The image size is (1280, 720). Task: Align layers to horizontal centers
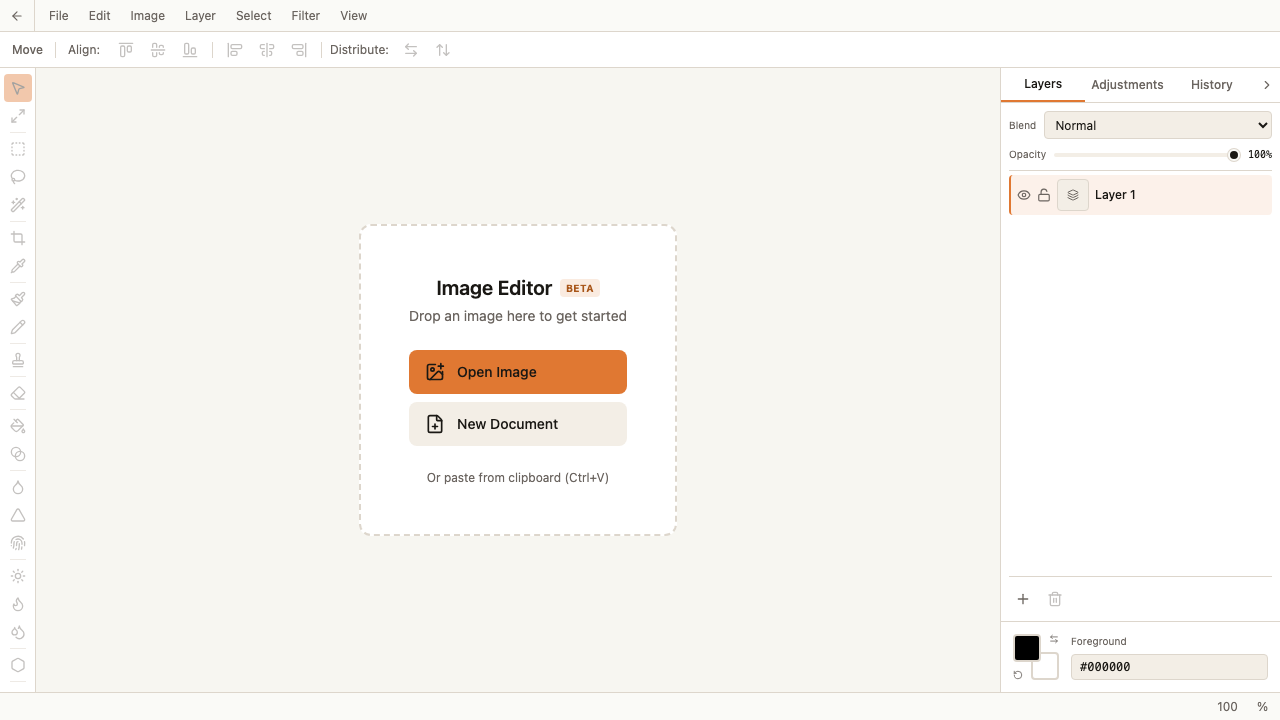click(267, 50)
